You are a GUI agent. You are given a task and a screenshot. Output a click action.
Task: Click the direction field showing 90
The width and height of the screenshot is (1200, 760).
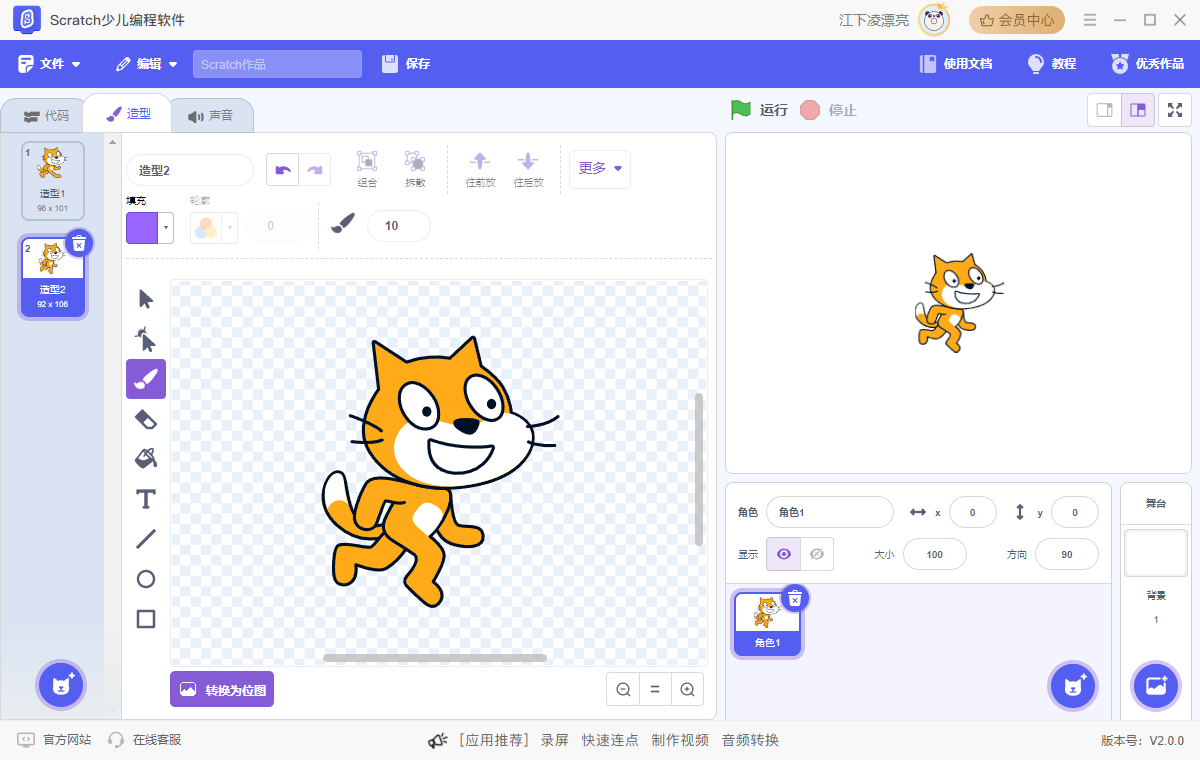[x=1067, y=554]
